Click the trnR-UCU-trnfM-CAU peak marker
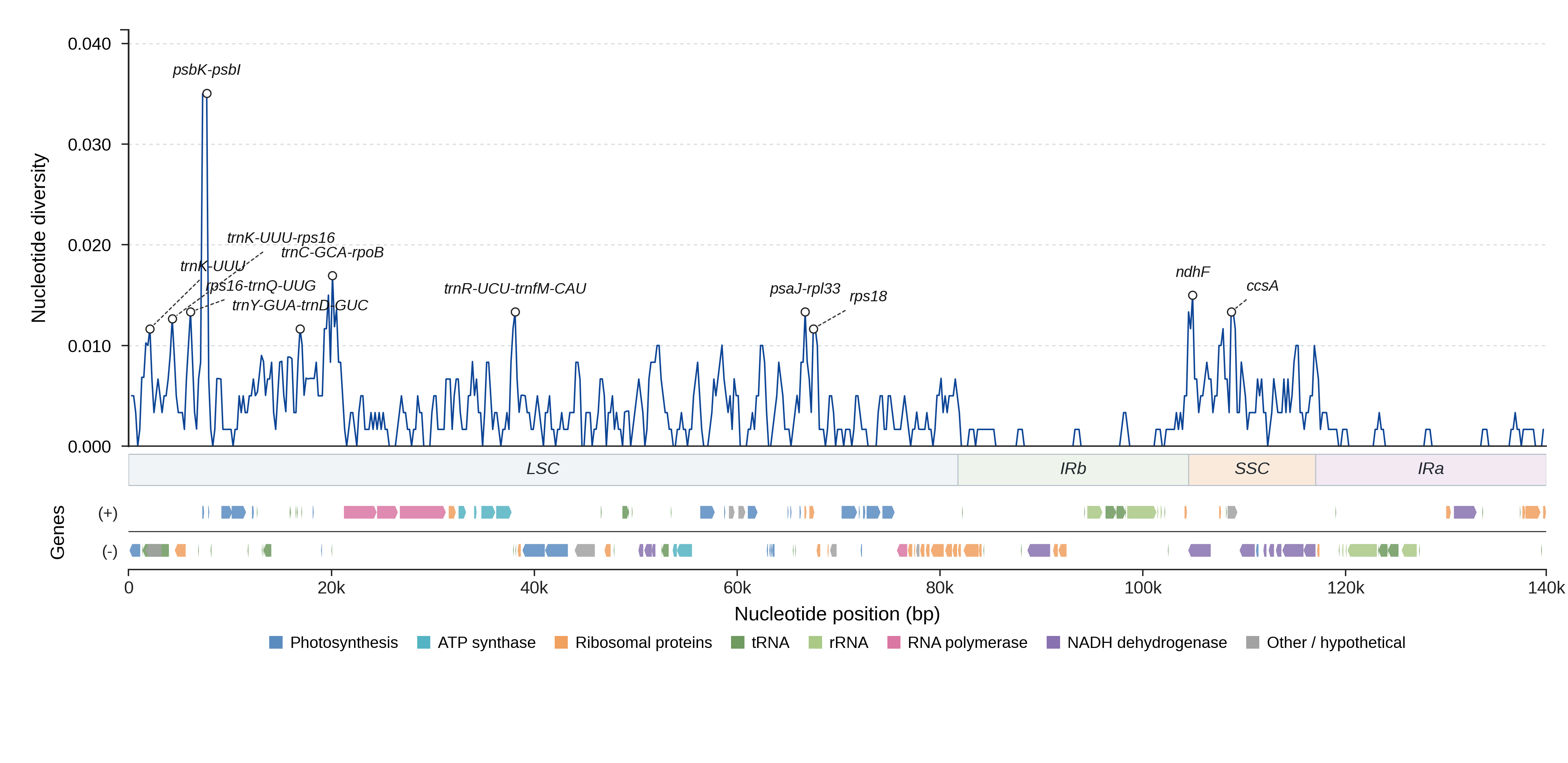Screen dimensions: 1568x763 [515, 313]
